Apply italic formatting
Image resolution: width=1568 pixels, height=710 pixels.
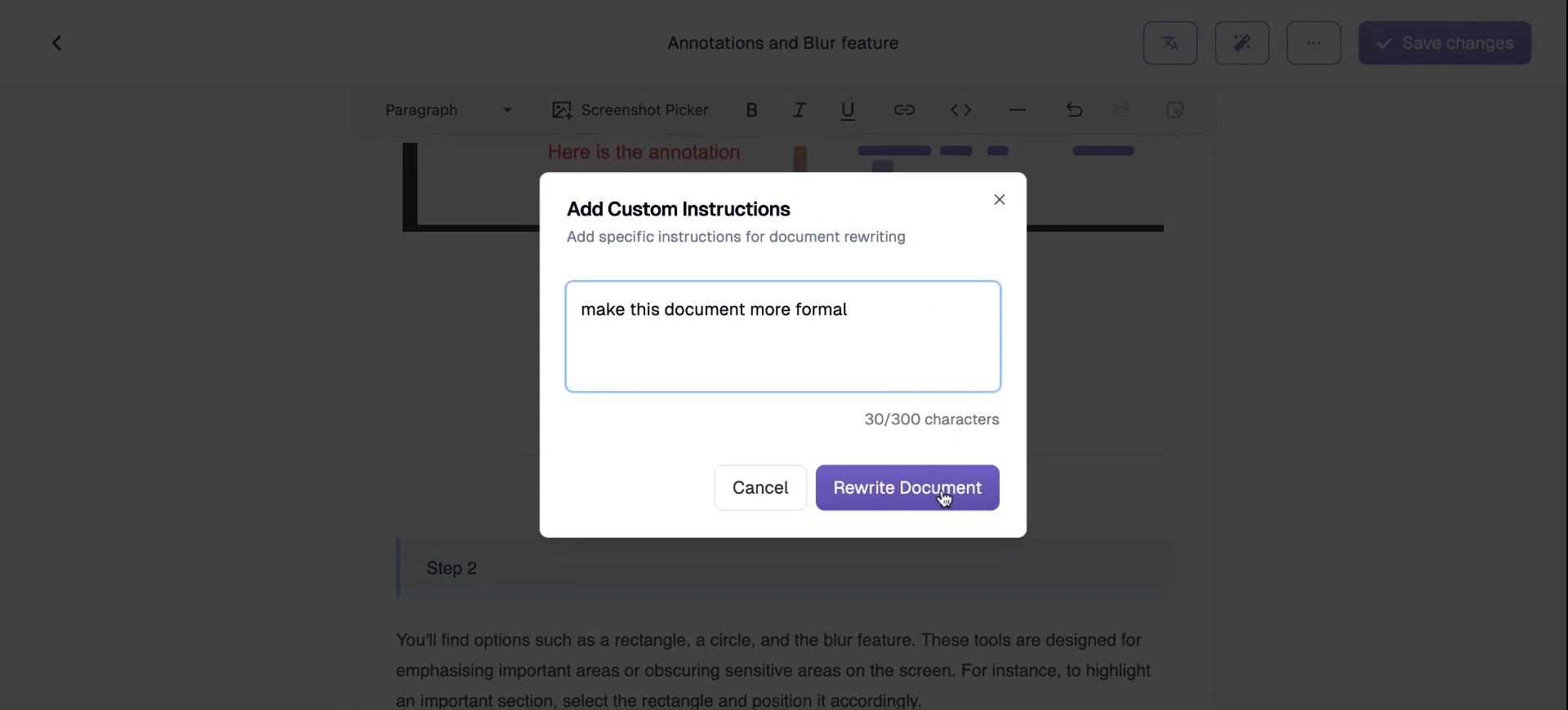pos(800,110)
